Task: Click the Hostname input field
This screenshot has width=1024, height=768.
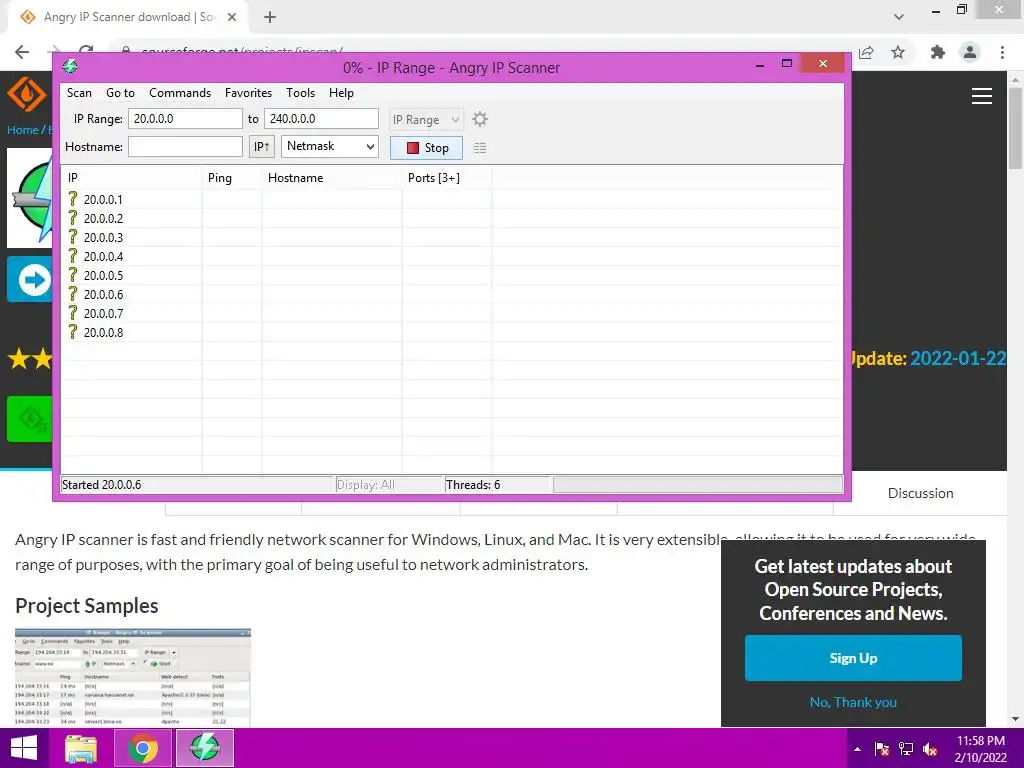Action: 185,147
